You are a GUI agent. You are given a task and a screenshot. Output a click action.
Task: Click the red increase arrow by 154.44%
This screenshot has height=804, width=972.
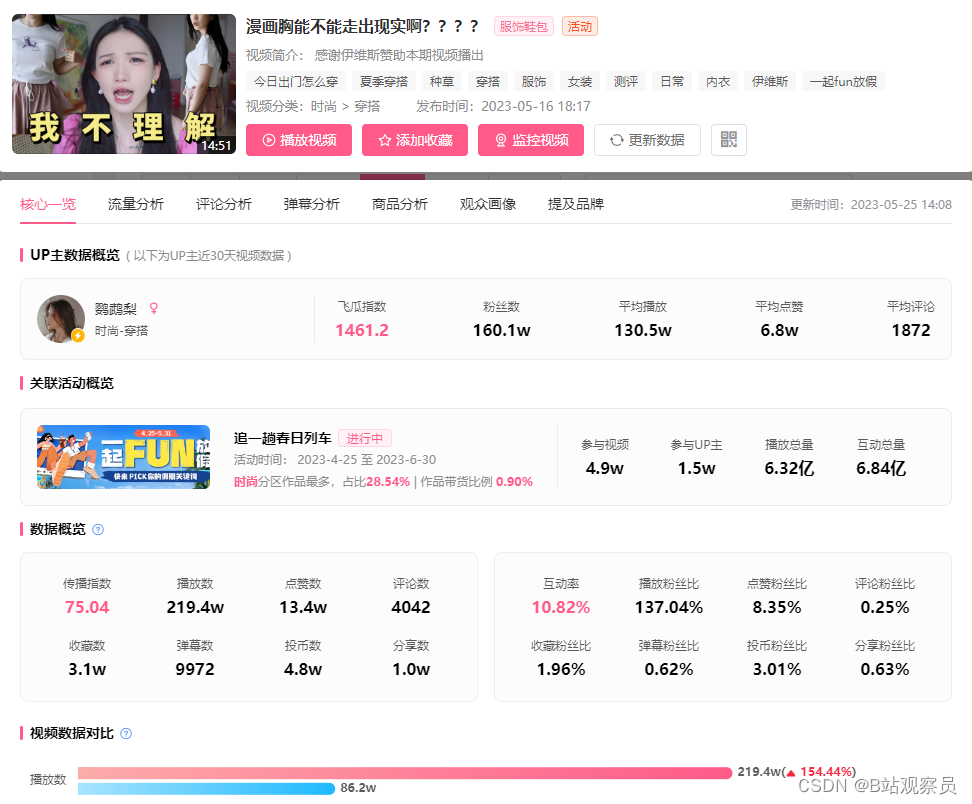point(790,772)
